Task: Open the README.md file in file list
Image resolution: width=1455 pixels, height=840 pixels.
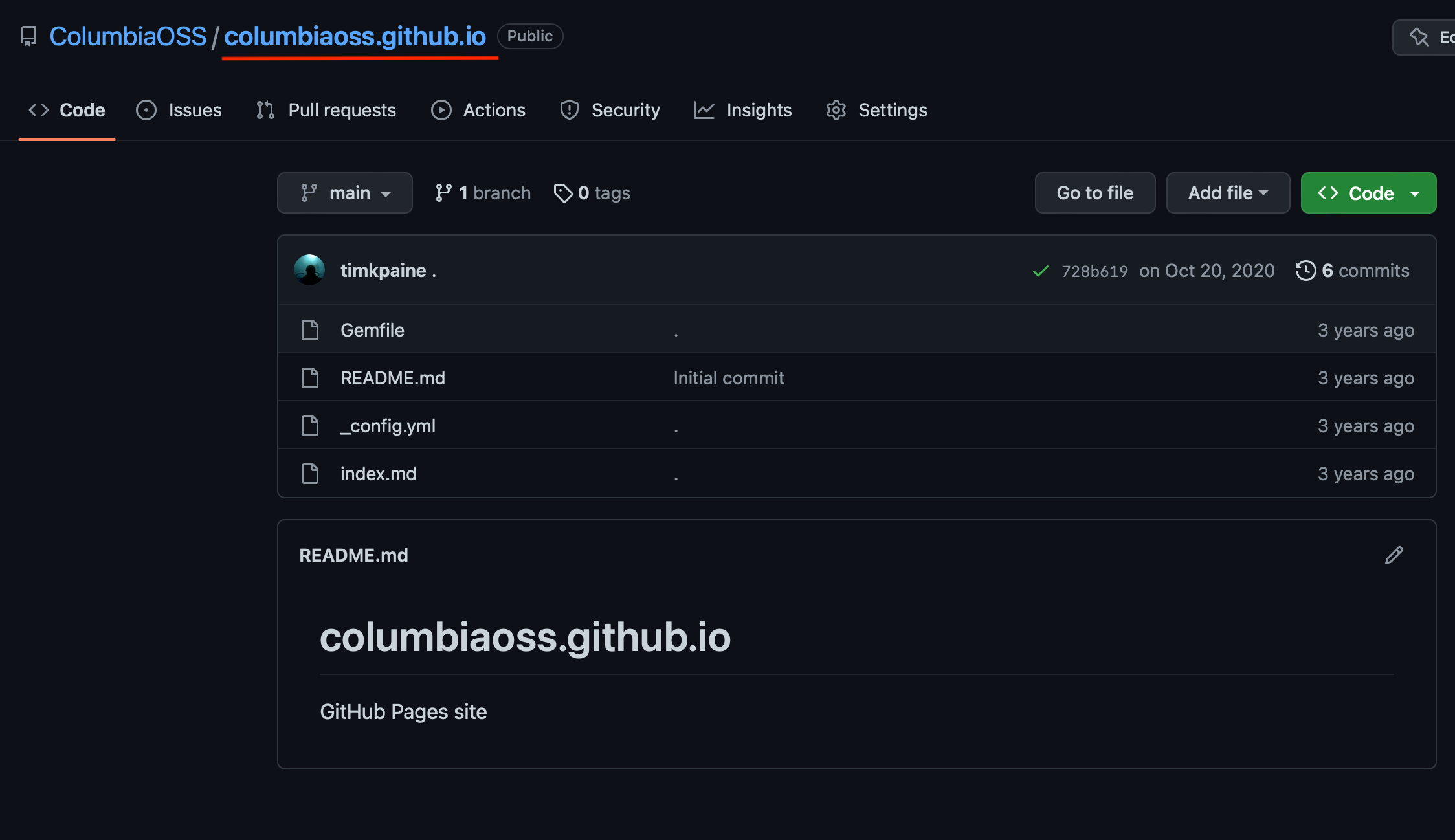Action: 393,378
